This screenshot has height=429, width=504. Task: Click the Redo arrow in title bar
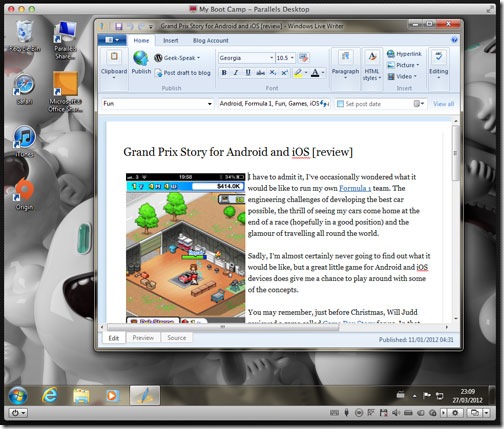click(x=141, y=26)
